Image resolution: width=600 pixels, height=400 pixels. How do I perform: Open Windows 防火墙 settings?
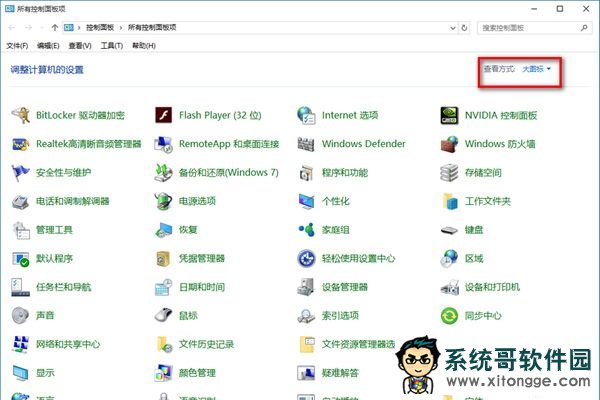pyautogui.click(x=500, y=144)
